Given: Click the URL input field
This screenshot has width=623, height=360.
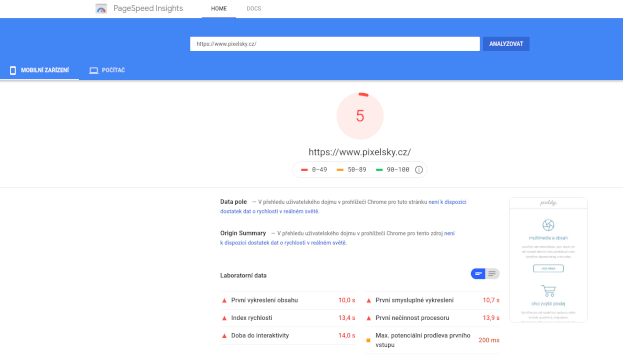Looking at the screenshot, I should (335, 44).
